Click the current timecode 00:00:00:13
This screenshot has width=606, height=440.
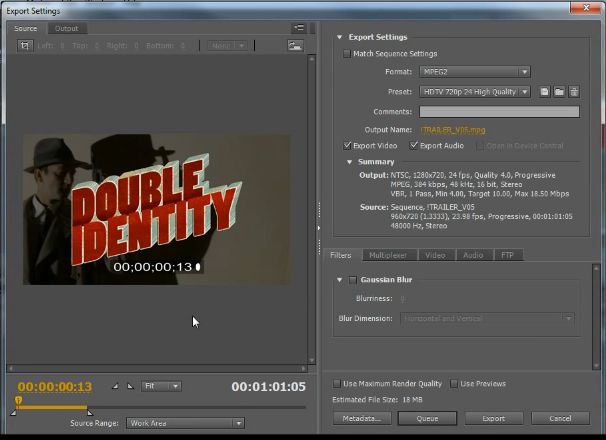coord(55,387)
